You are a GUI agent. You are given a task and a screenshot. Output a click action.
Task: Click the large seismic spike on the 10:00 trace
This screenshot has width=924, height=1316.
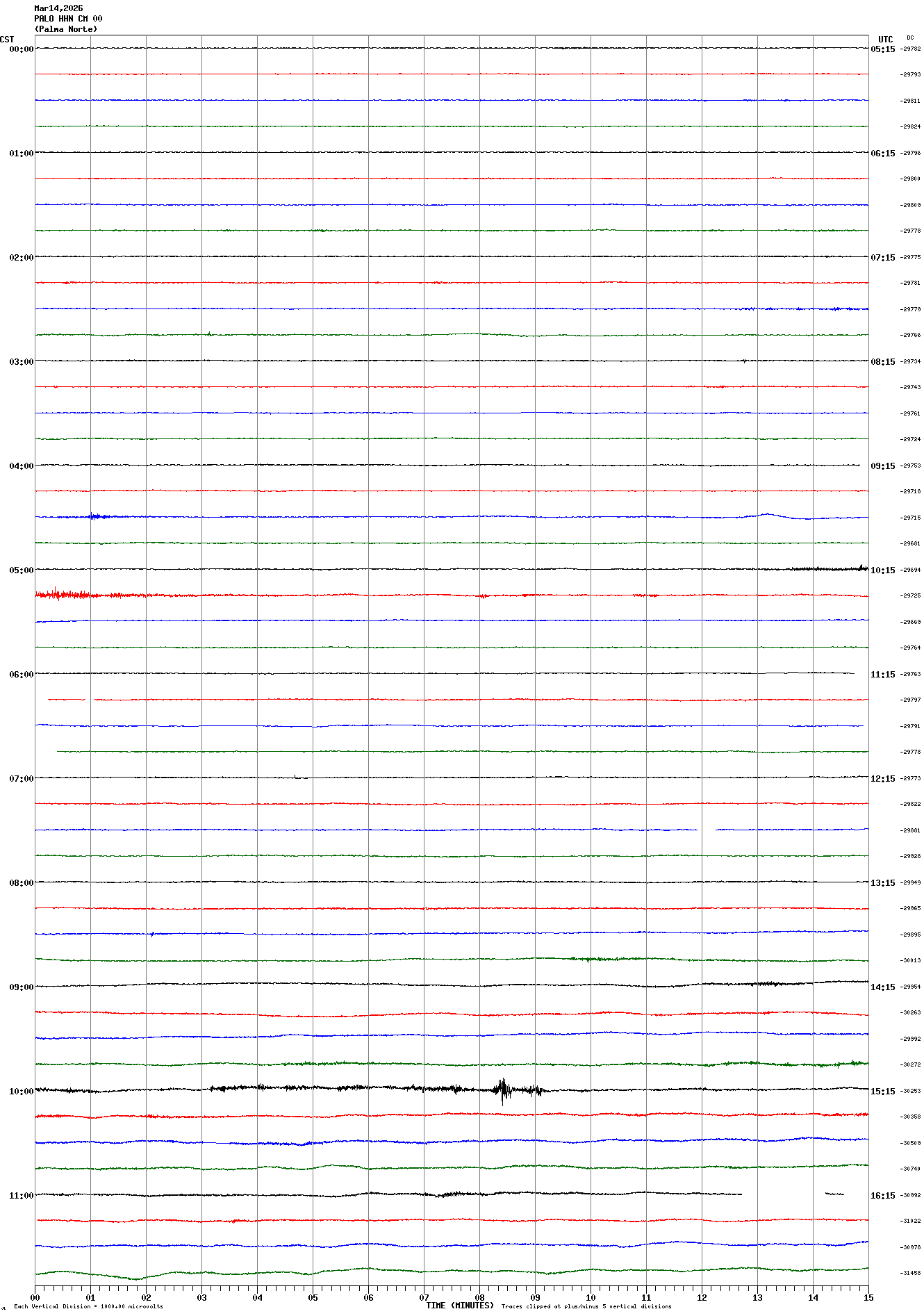[503, 1089]
